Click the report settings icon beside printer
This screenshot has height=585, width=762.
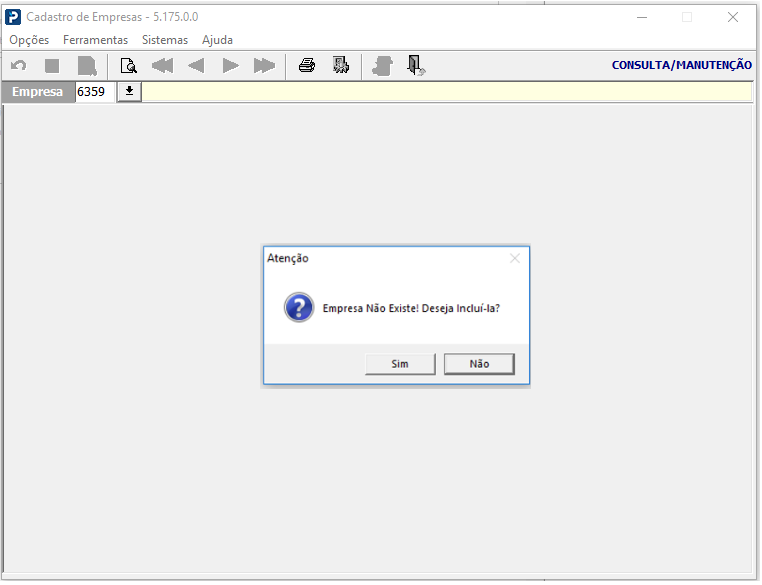pyautogui.click(x=341, y=65)
